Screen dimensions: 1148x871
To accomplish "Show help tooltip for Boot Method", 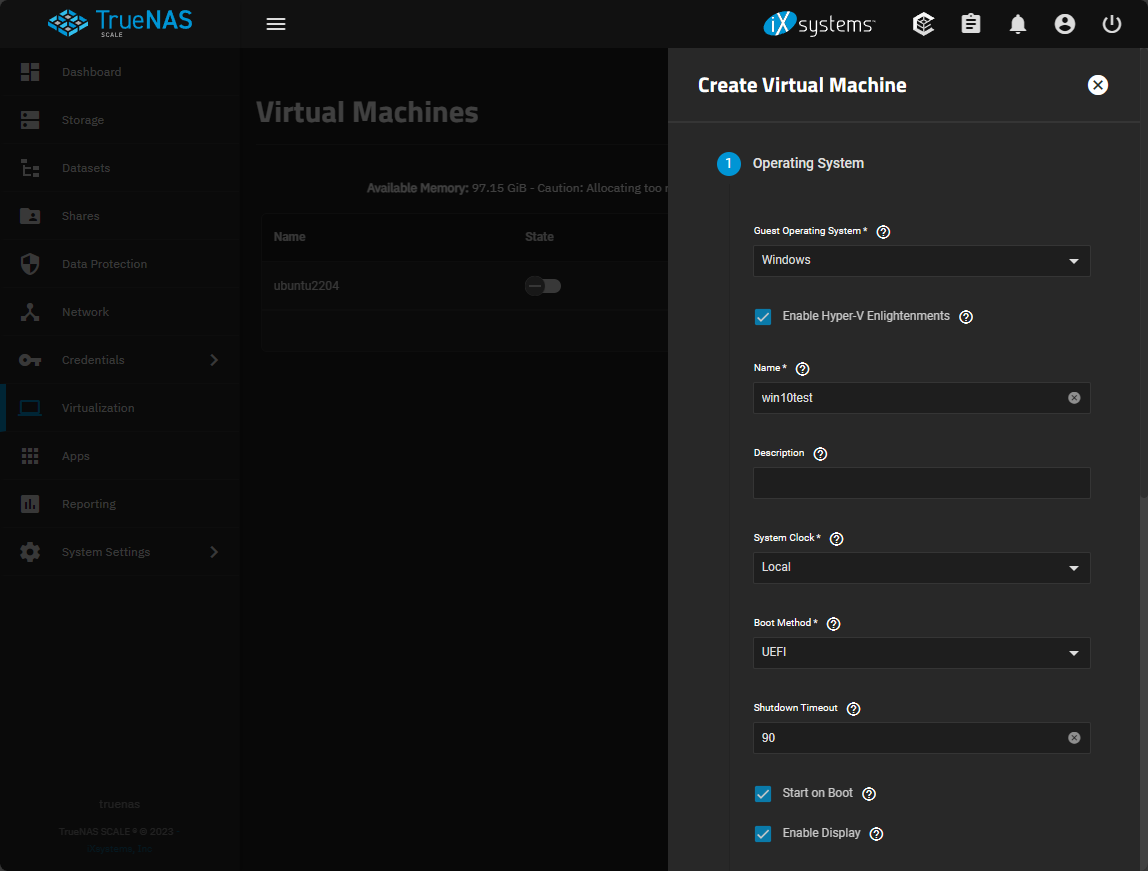I will [x=833, y=624].
